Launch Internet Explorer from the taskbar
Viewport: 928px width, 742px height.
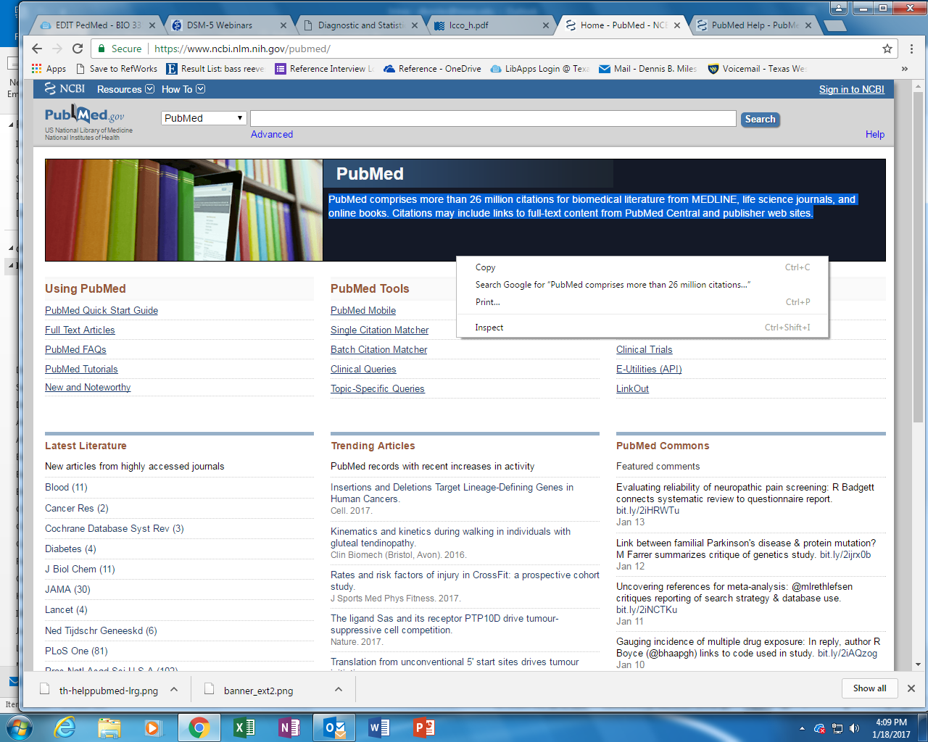click(64, 727)
